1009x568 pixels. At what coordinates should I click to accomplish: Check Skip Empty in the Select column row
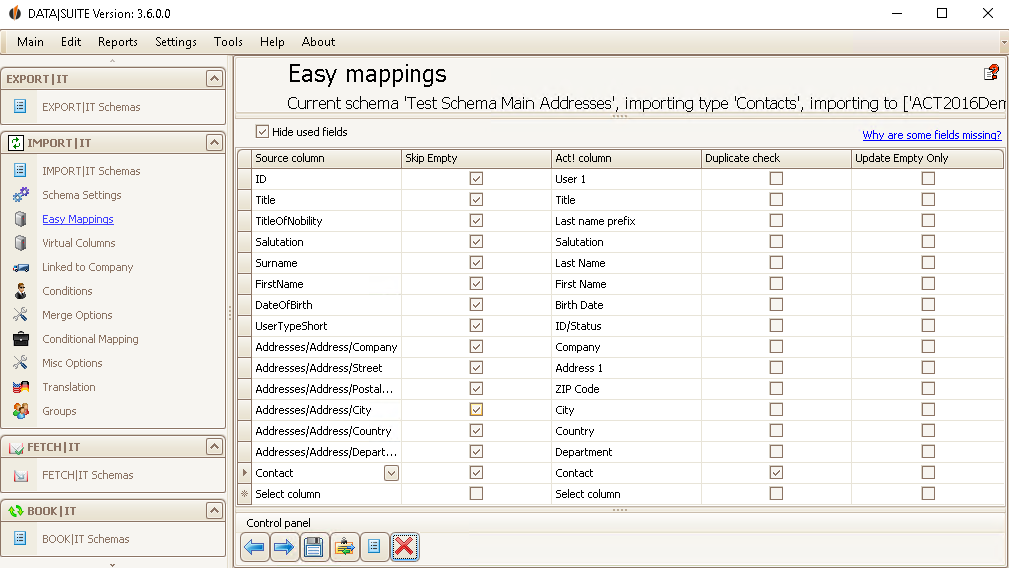(x=476, y=493)
